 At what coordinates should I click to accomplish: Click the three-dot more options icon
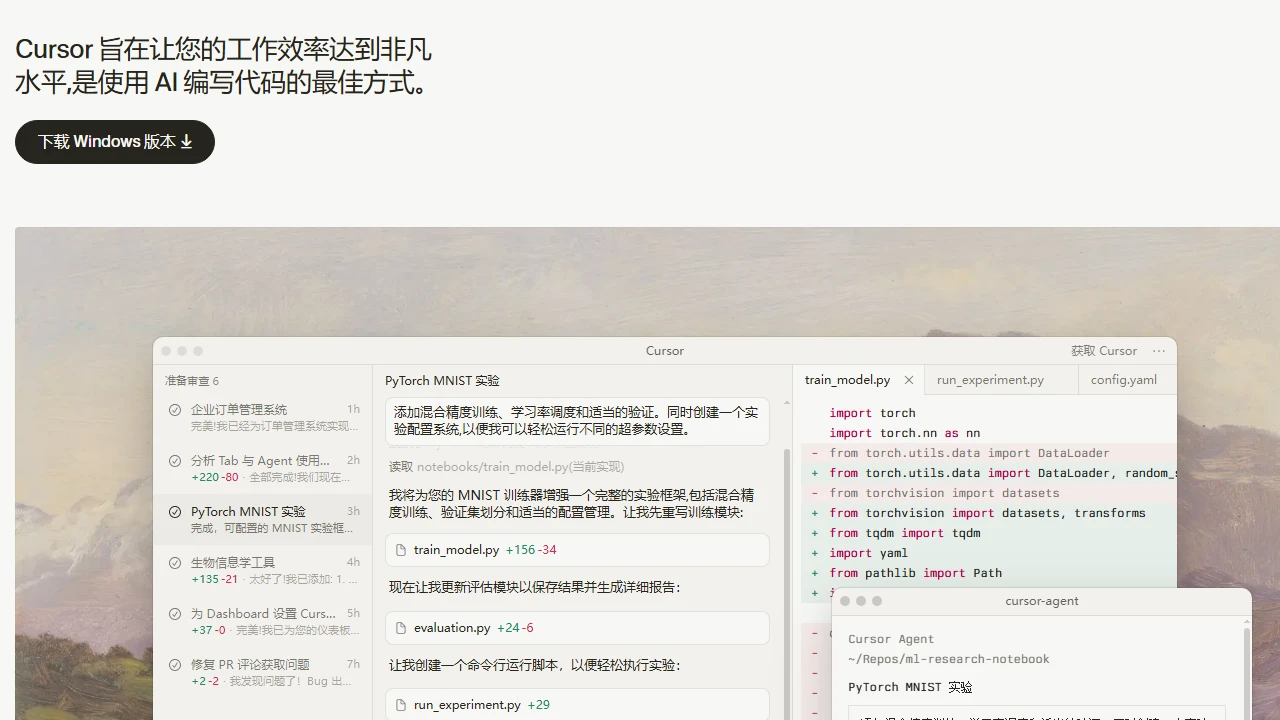coord(1159,351)
